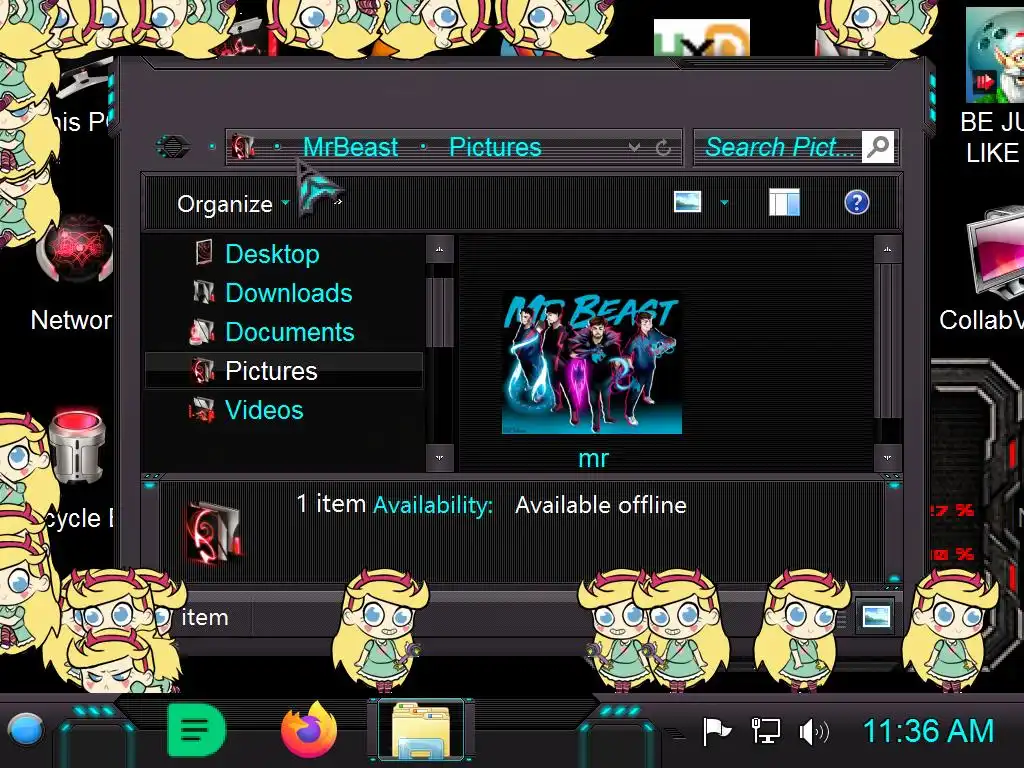Image resolution: width=1024 pixels, height=768 pixels.
Task: Launch Firefox from the taskbar
Action: pos(309,730)
